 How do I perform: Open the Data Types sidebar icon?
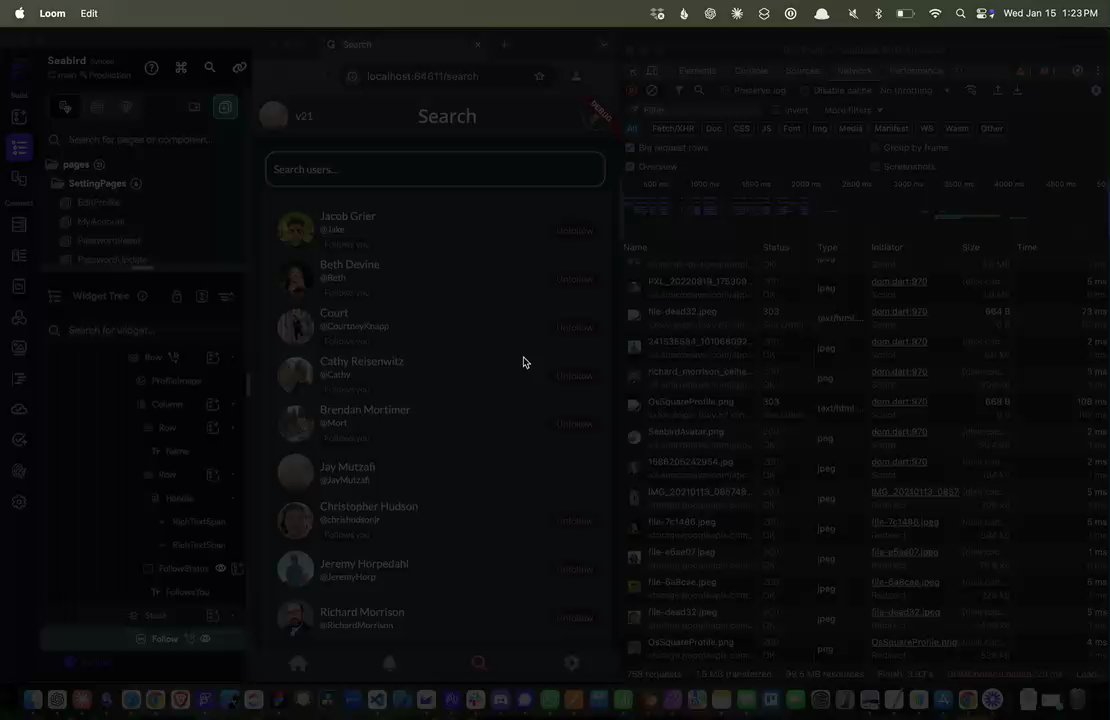[19, 256]
